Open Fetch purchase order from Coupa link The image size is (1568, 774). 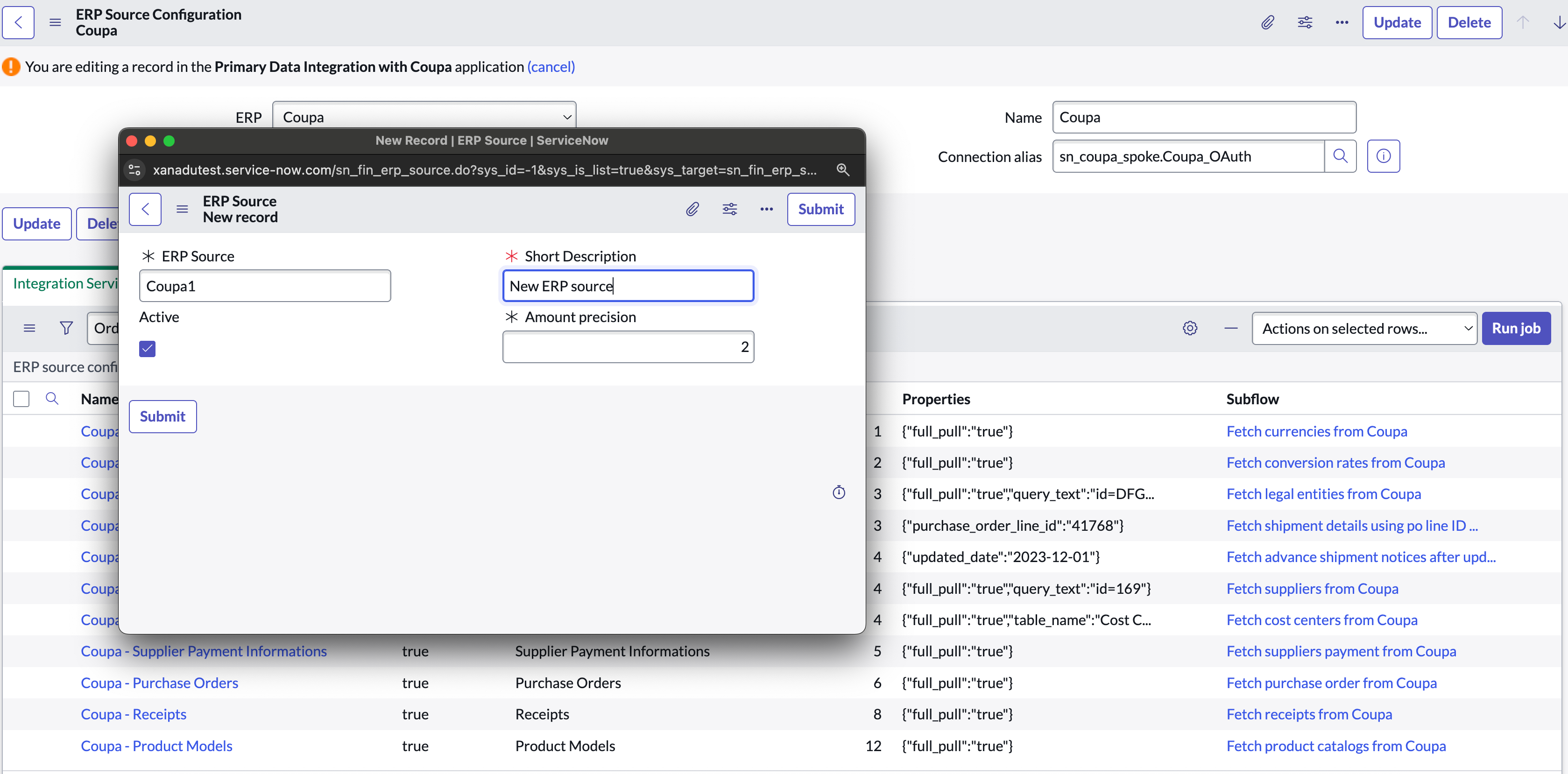tap(1331, 683)
